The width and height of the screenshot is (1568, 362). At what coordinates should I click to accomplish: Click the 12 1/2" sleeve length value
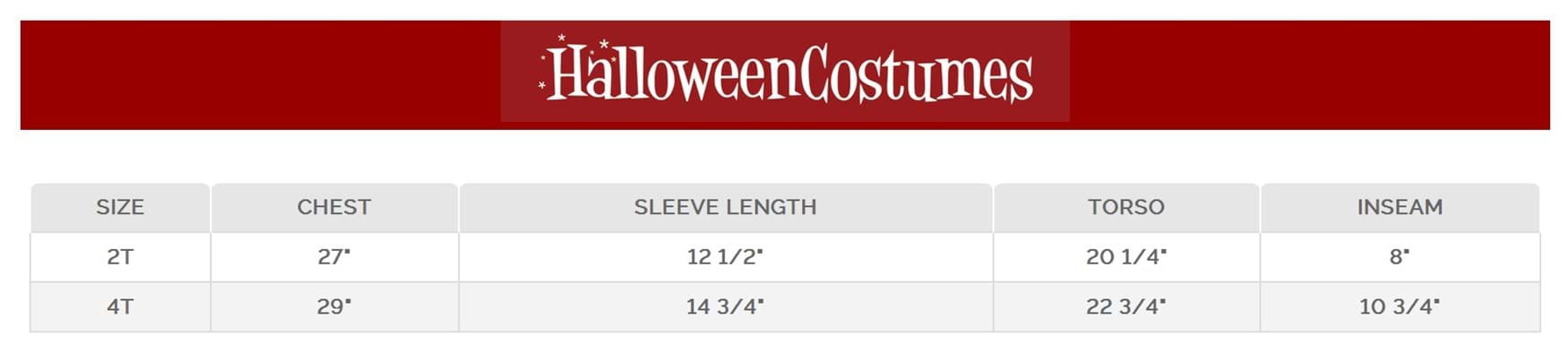coord(726,257)
